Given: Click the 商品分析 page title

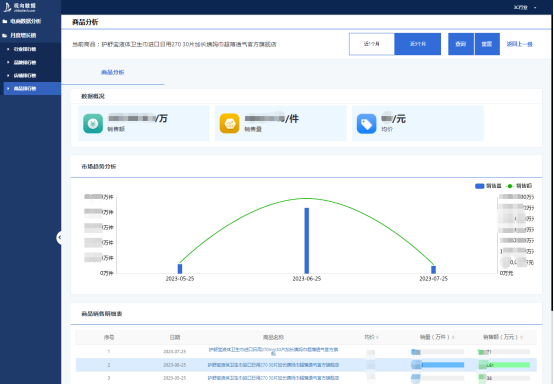Looking at the screenshot, I should 85,22.
